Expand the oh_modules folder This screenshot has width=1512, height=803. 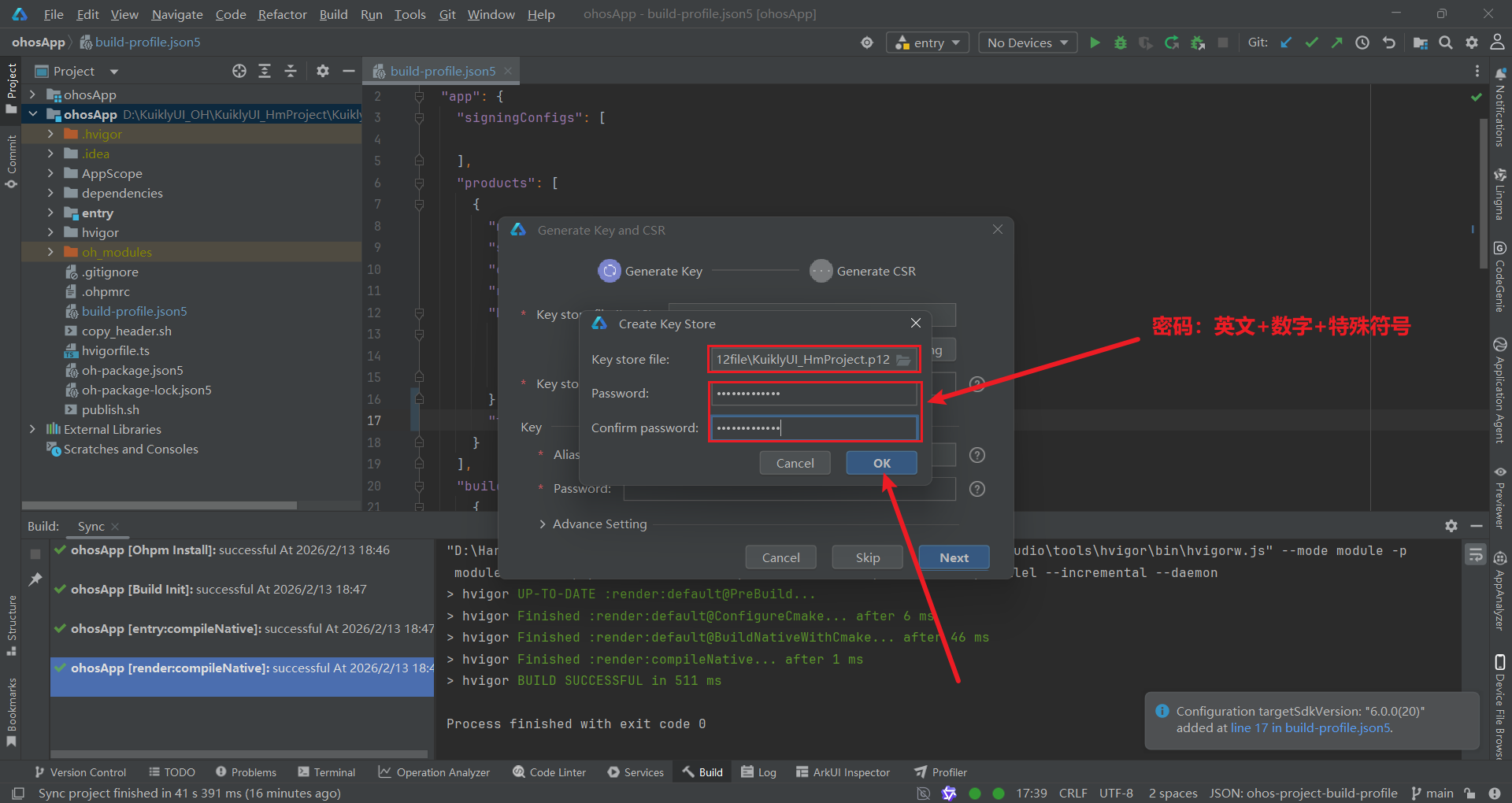coord(50,252)
